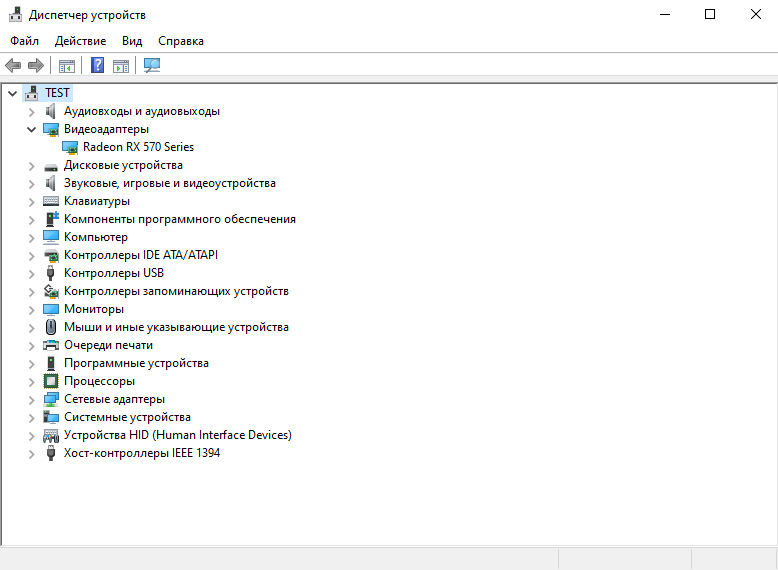Image resolution: width=778 pixels, height=570 pixels.
Task: Scan for hardware changes using the monitor icon
Action: click(152, 66)
